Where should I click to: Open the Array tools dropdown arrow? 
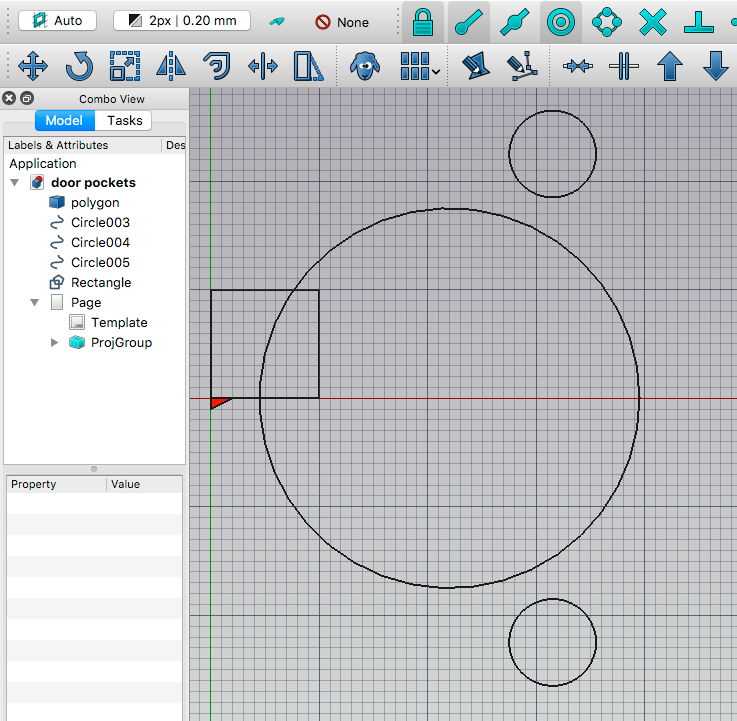(x=437, y=72)
